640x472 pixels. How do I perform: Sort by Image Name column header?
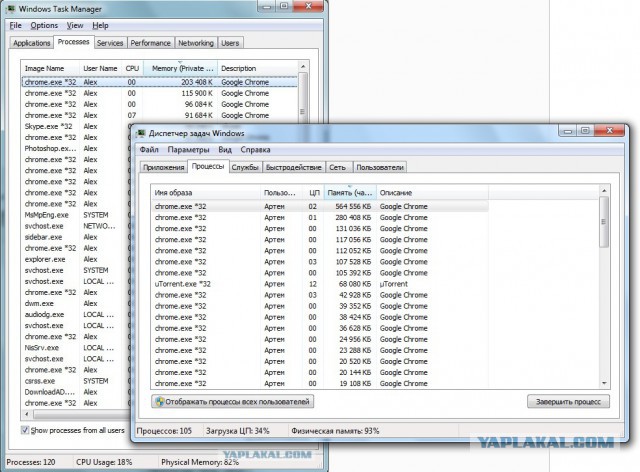50,68
